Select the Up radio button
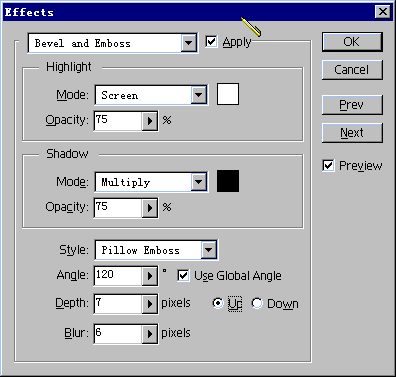This screenshot has height=377, width=396. point(218,303)
